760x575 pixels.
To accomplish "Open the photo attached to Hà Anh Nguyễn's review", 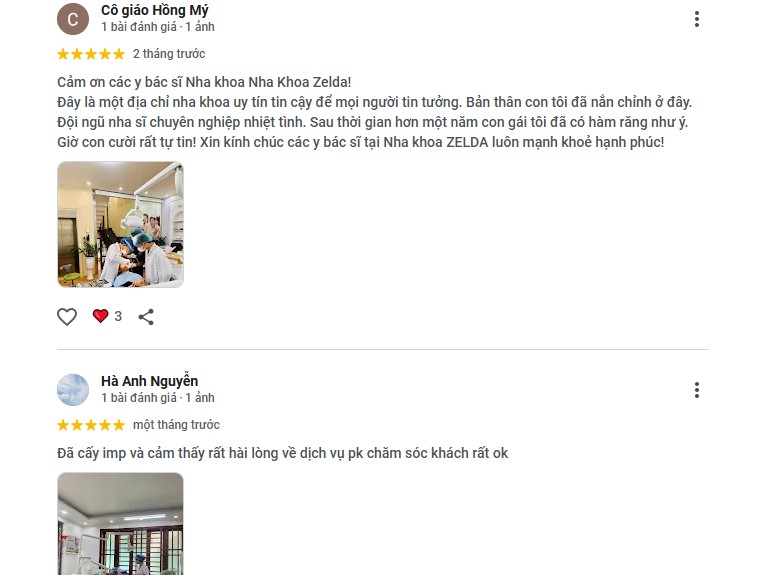I will click(x=120, y=524).
